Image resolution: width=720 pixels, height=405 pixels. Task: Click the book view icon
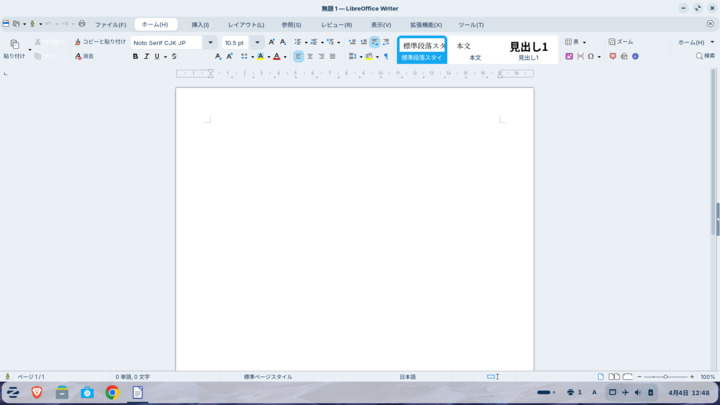628,377
